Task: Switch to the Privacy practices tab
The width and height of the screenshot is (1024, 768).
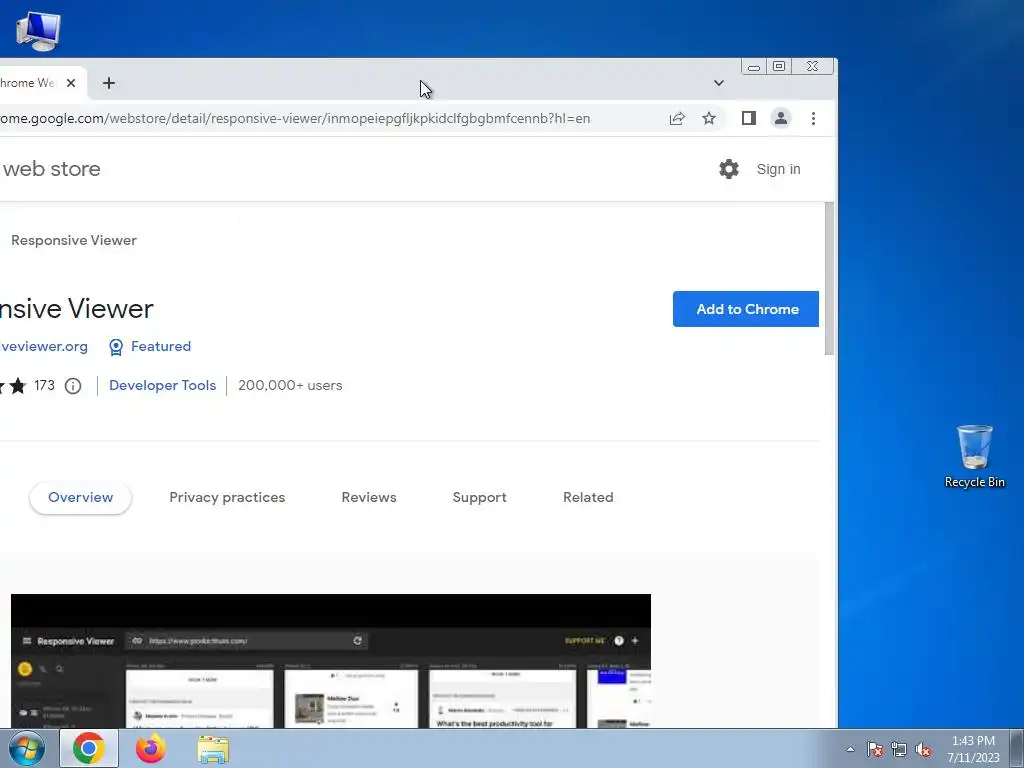Action: 227,498
